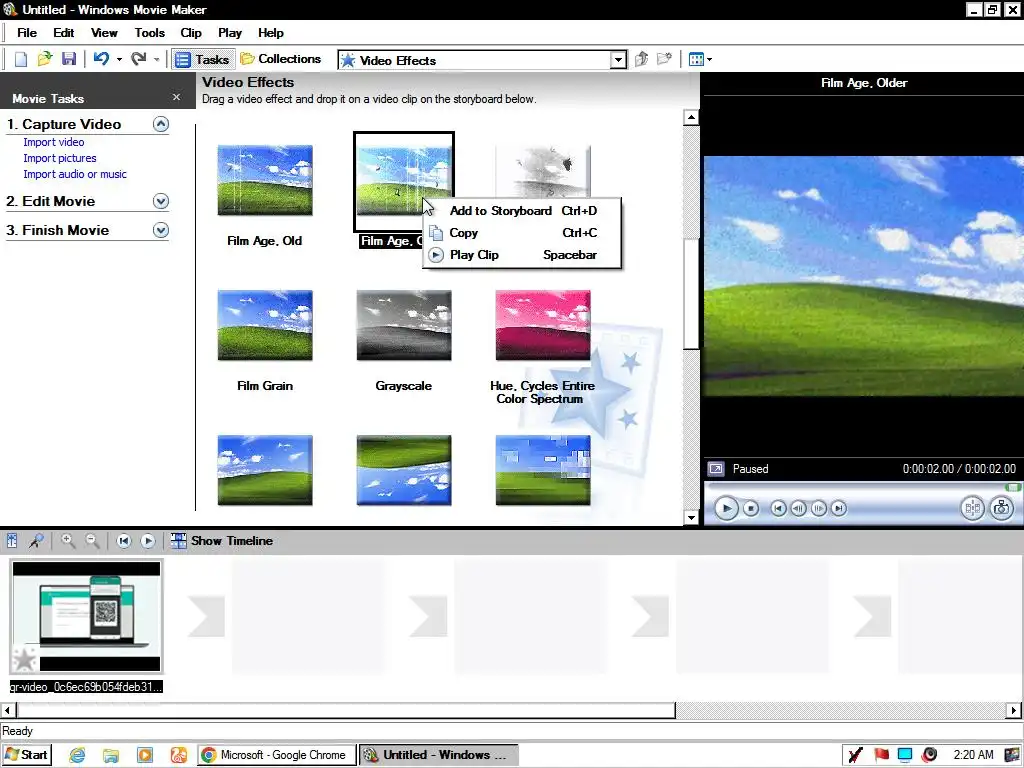This screenshot has width=1024, height=768.
Task: Click the Open Project folder icon
Action: pyautogui.click(x=44, y=59)
